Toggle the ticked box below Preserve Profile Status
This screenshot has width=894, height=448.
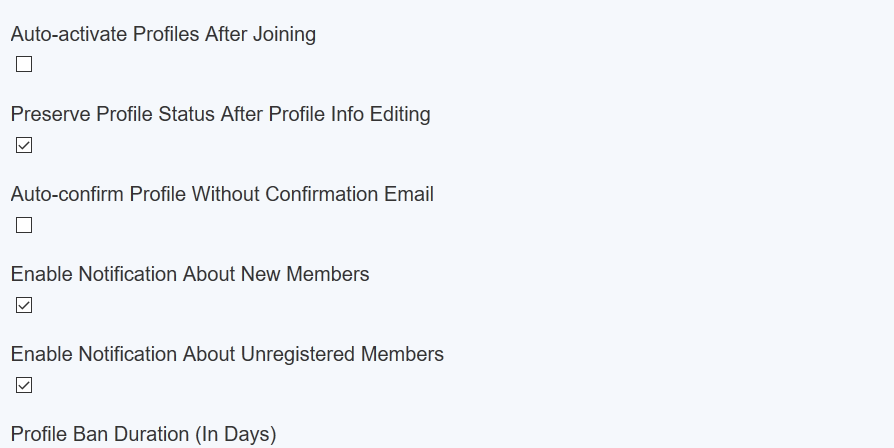click(24, 145)
